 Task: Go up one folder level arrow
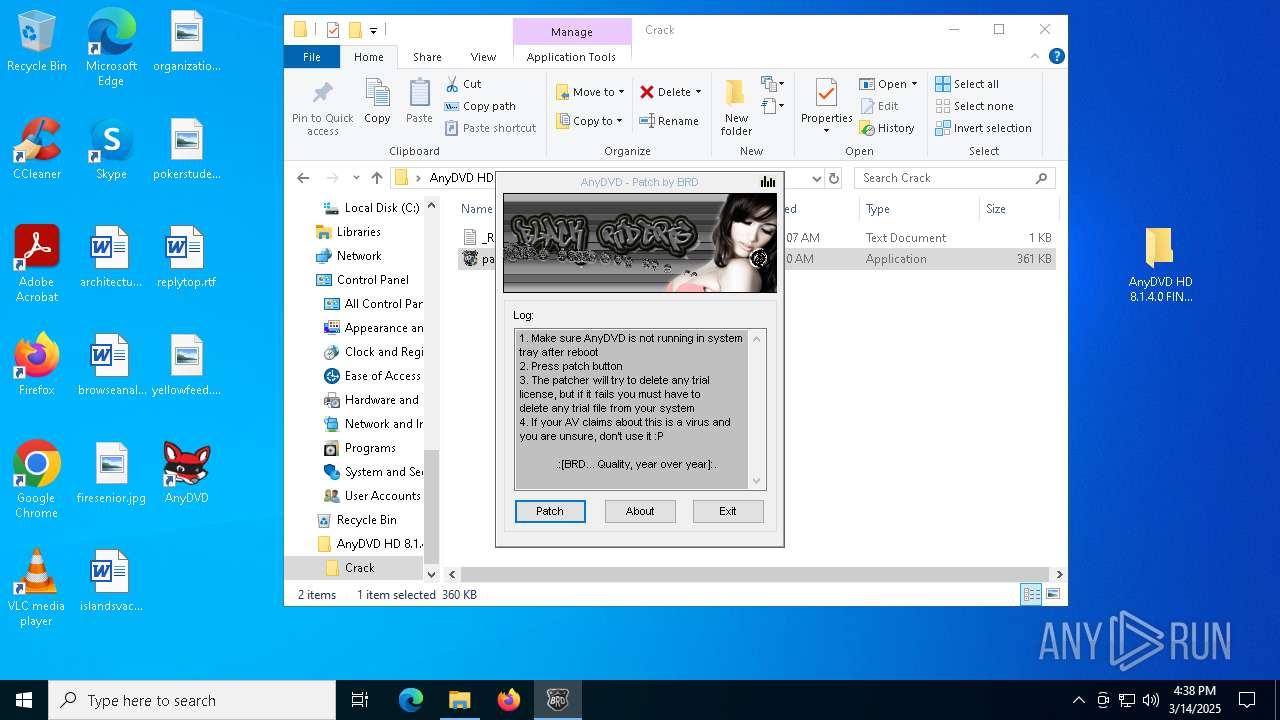(x=376, y=178)
